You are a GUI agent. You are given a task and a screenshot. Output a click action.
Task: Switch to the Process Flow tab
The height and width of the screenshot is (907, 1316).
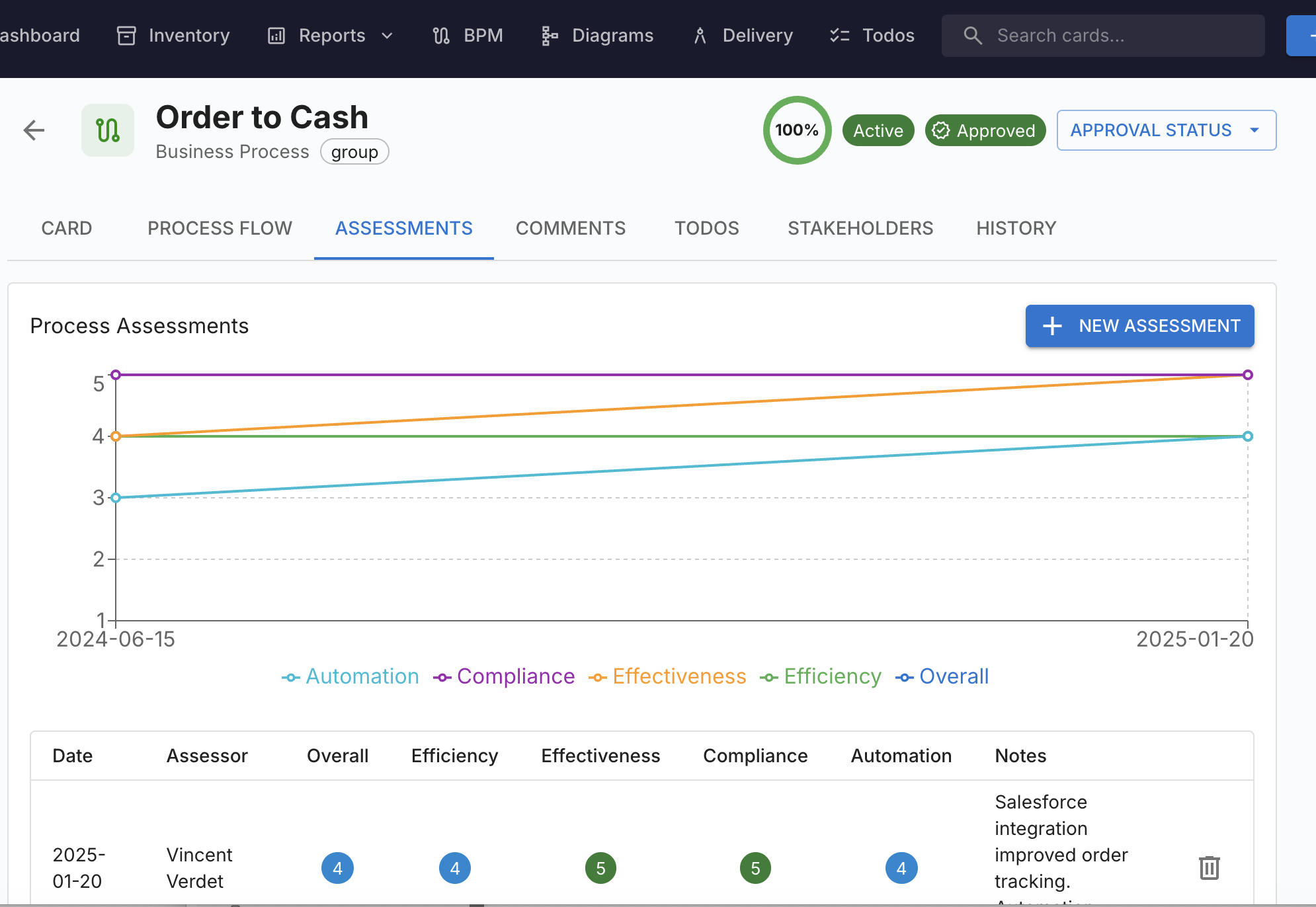click(220, 228)
